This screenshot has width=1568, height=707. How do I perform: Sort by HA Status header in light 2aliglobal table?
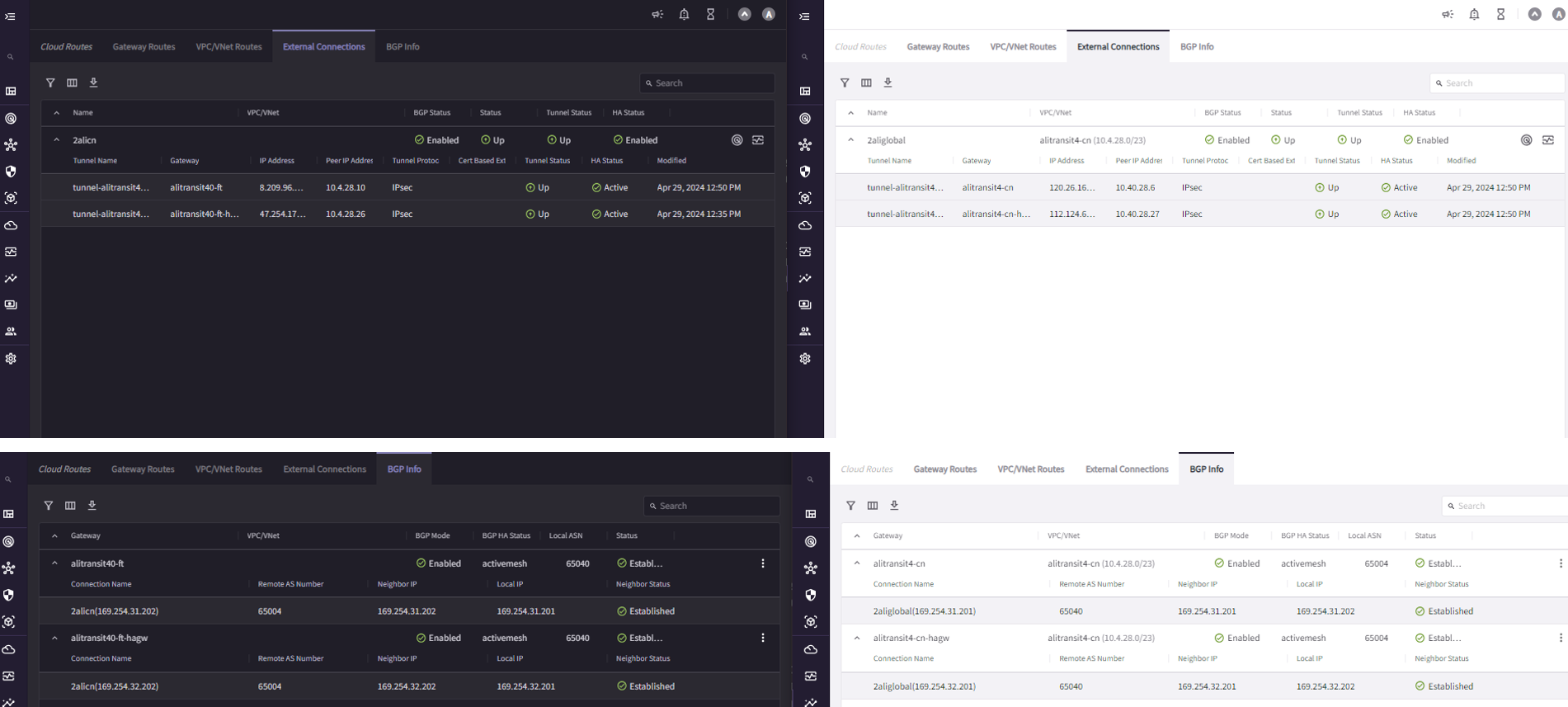coord(1419,112)
